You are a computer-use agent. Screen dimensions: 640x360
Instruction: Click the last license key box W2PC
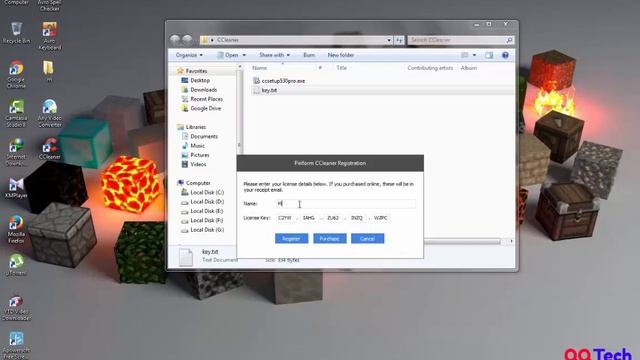click(381, 218)
